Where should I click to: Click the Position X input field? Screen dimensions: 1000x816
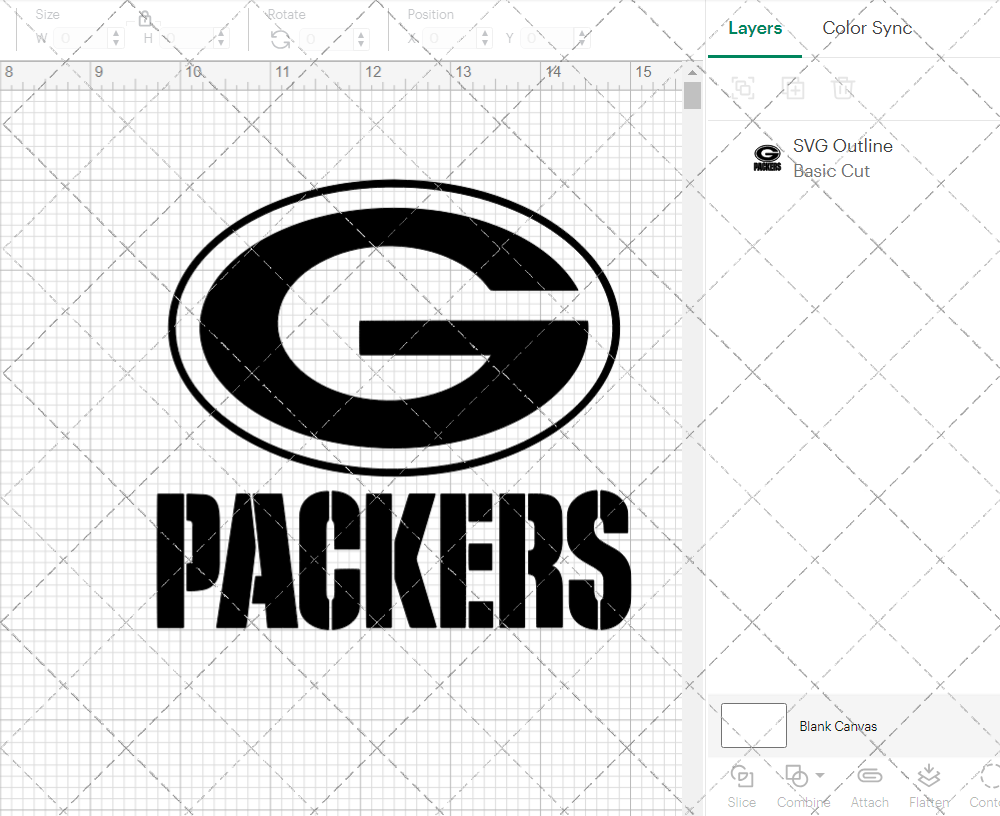(x=451, y=39)
